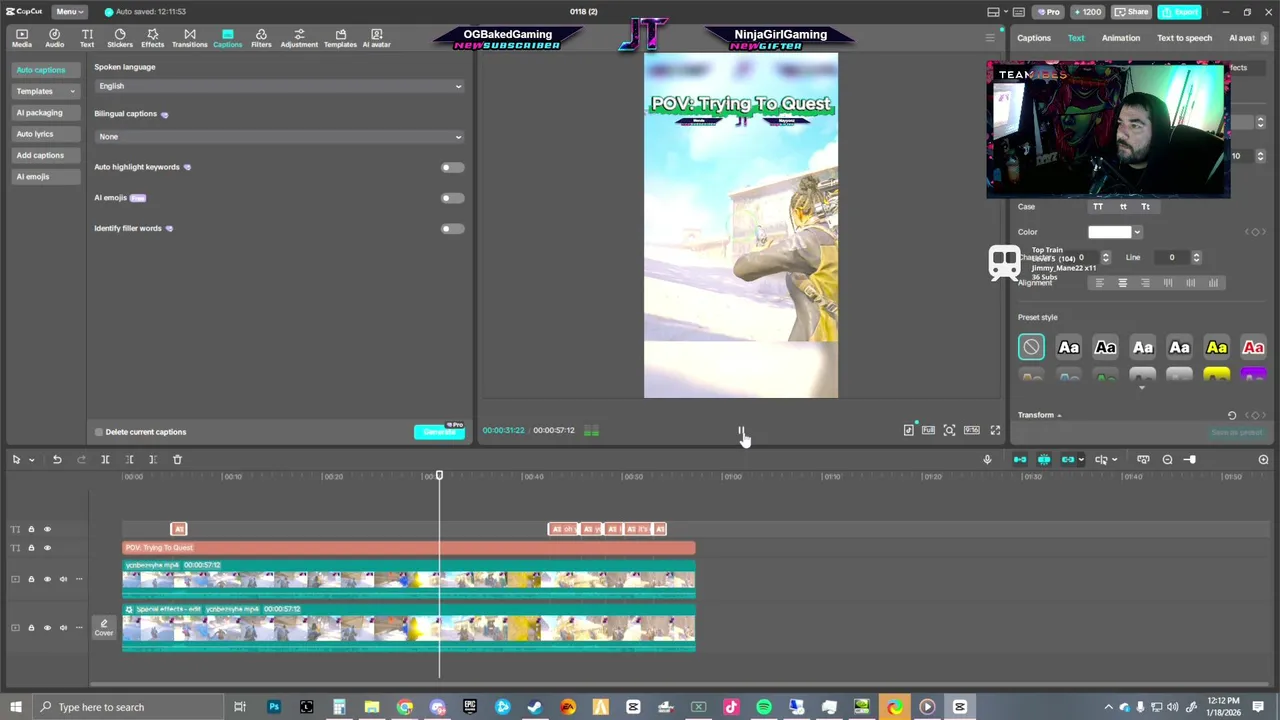Reset Transform settings
The width and height of the screenshot is (1280, 720).
(1232, 415)
